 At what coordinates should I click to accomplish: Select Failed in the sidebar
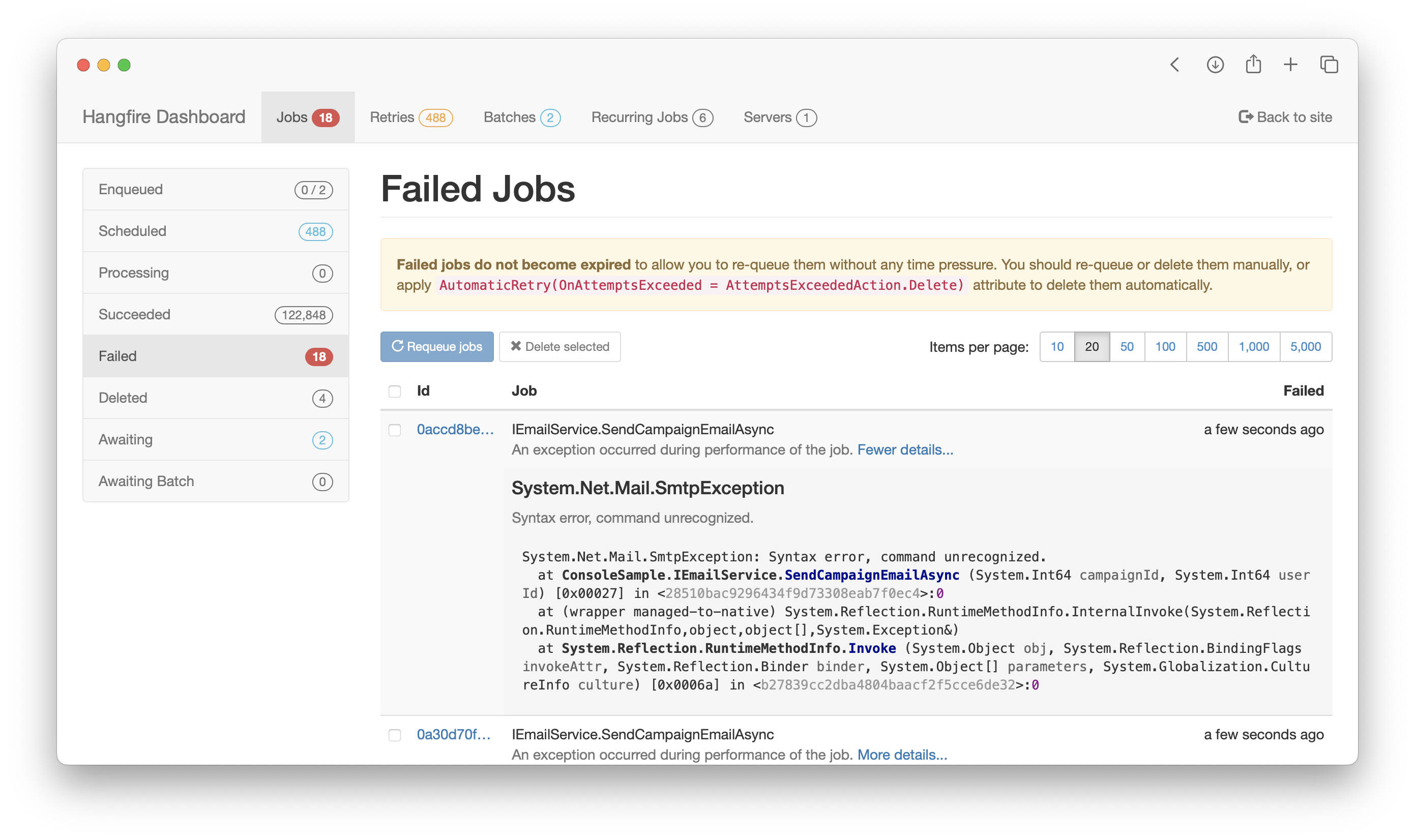point(216,356)
